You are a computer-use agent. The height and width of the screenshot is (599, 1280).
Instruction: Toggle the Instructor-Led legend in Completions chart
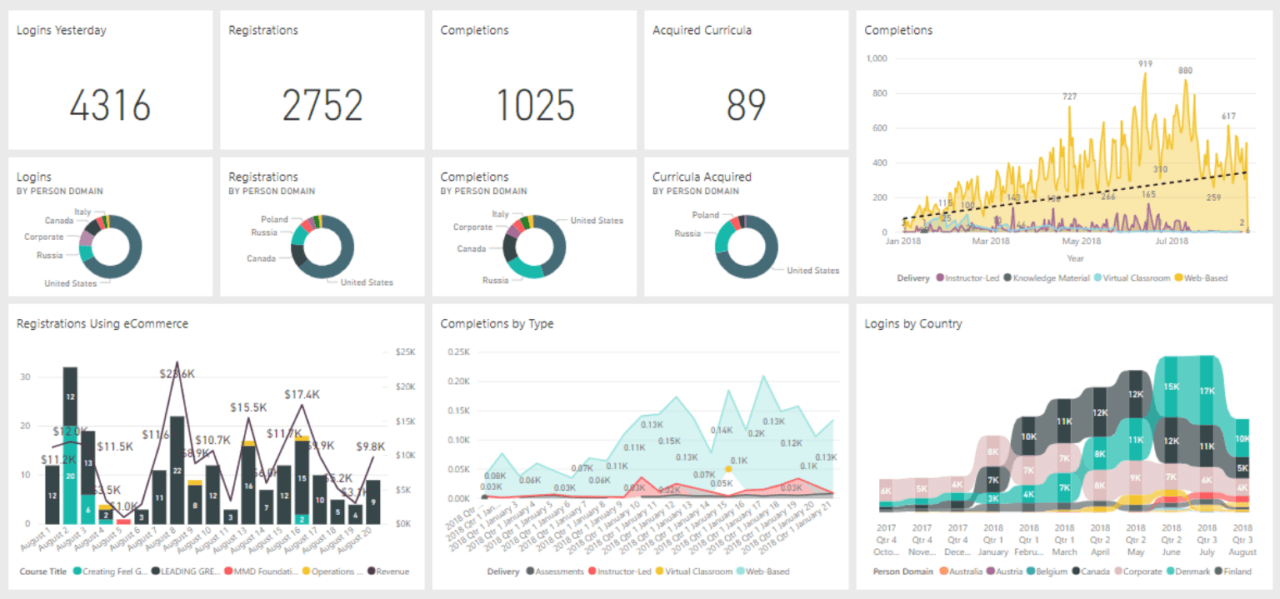coord(940,276)
